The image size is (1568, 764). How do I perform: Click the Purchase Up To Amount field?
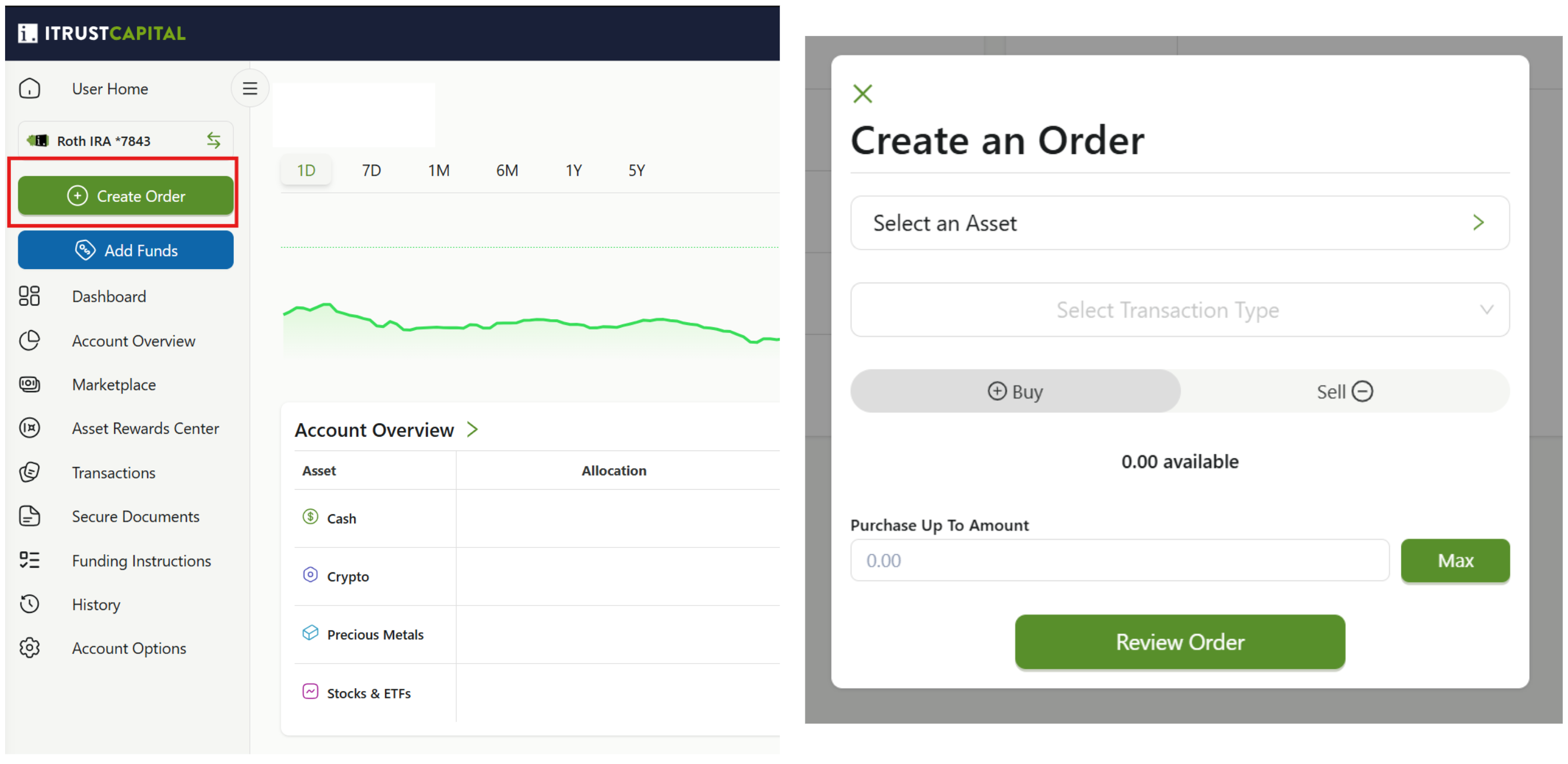click(1120, 560)
